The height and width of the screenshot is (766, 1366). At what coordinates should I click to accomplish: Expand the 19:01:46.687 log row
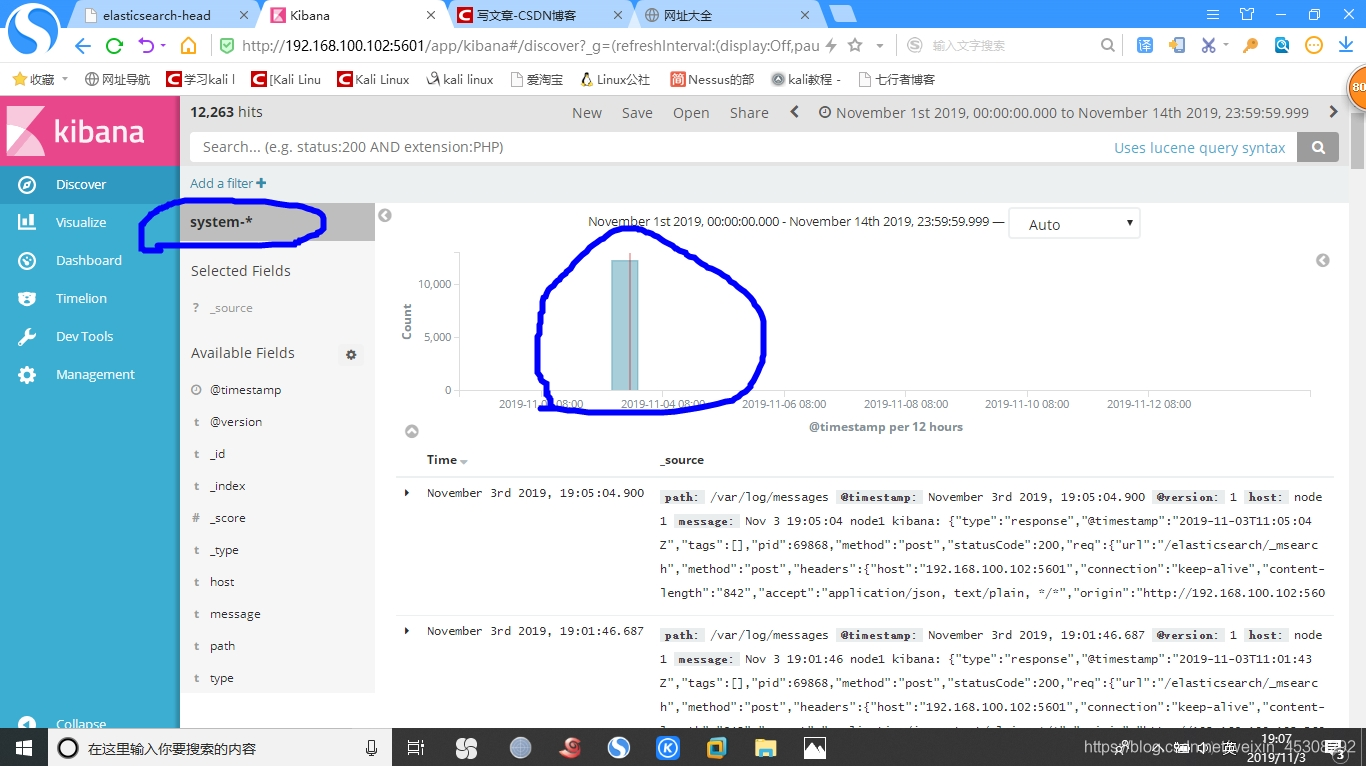click(407, 631)
